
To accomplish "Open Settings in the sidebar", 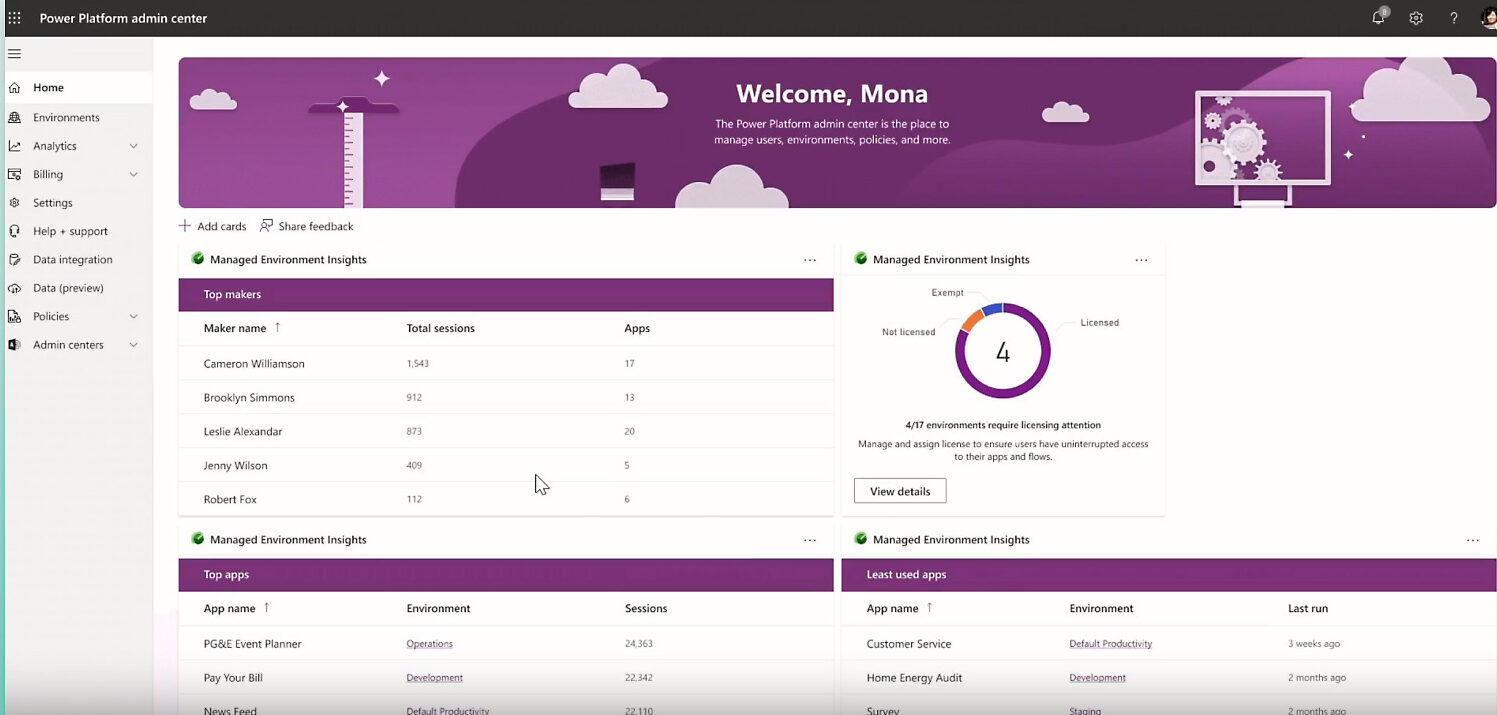I will point(78,203).
